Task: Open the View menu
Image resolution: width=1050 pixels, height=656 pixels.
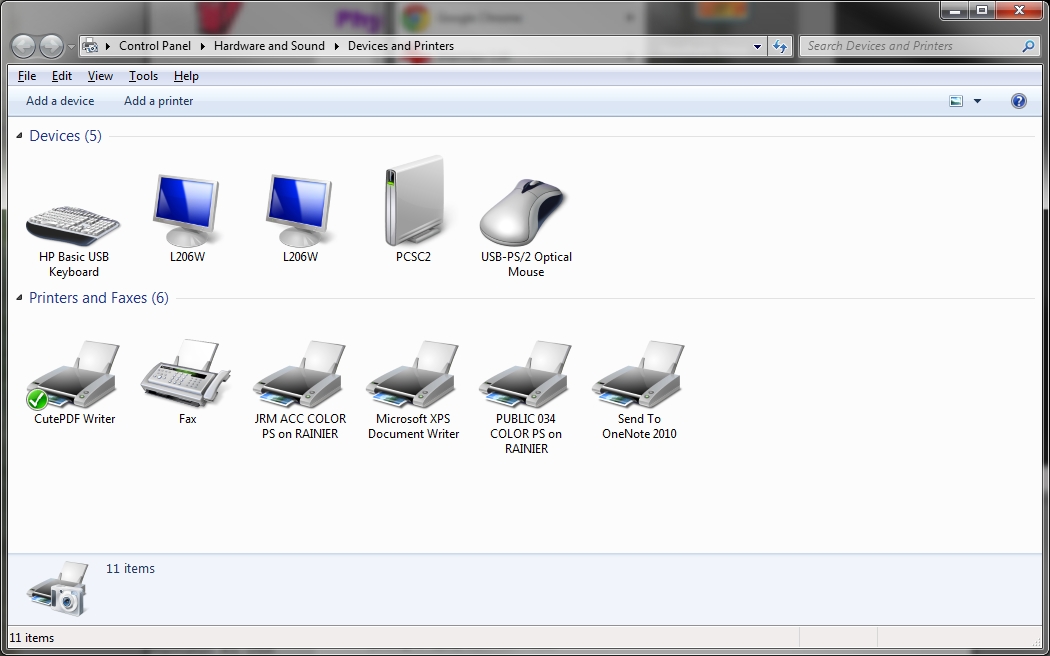Action: click(x=100, y=76)
